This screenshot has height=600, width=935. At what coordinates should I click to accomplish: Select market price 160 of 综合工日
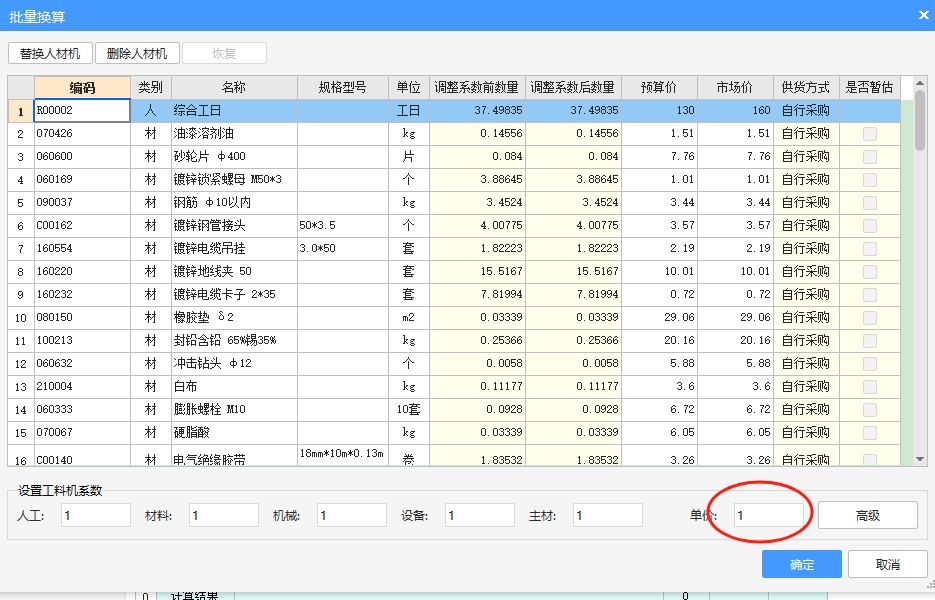(x=735, y=110)
